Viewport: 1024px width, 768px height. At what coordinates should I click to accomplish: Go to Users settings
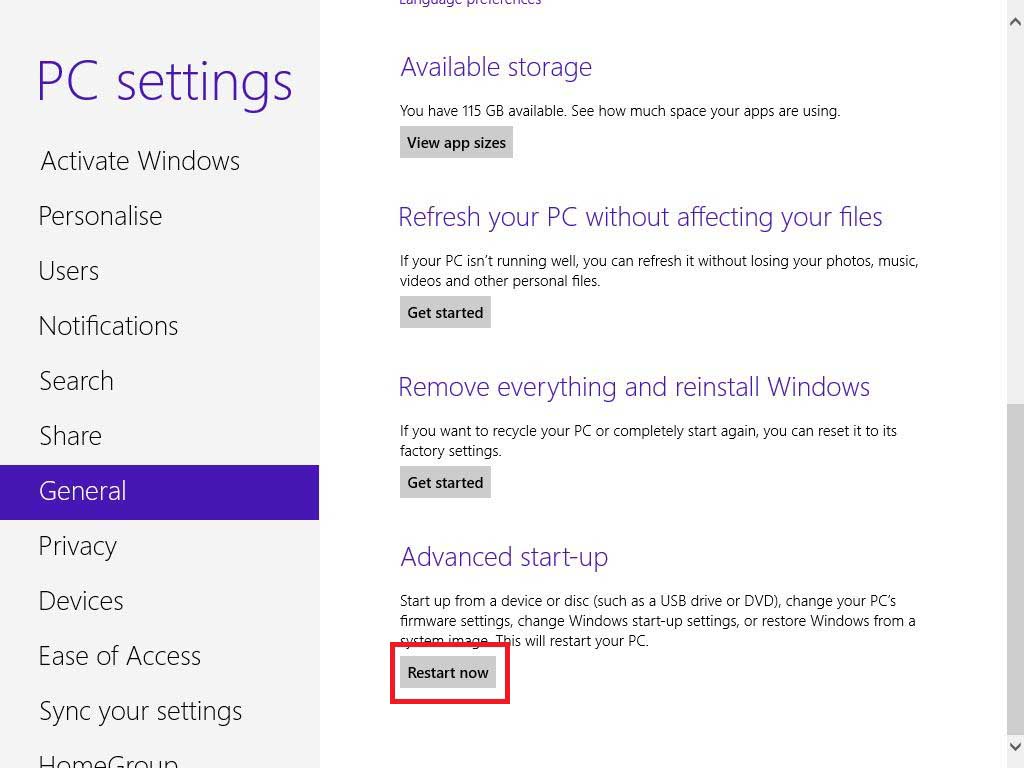tap(69, 271)
